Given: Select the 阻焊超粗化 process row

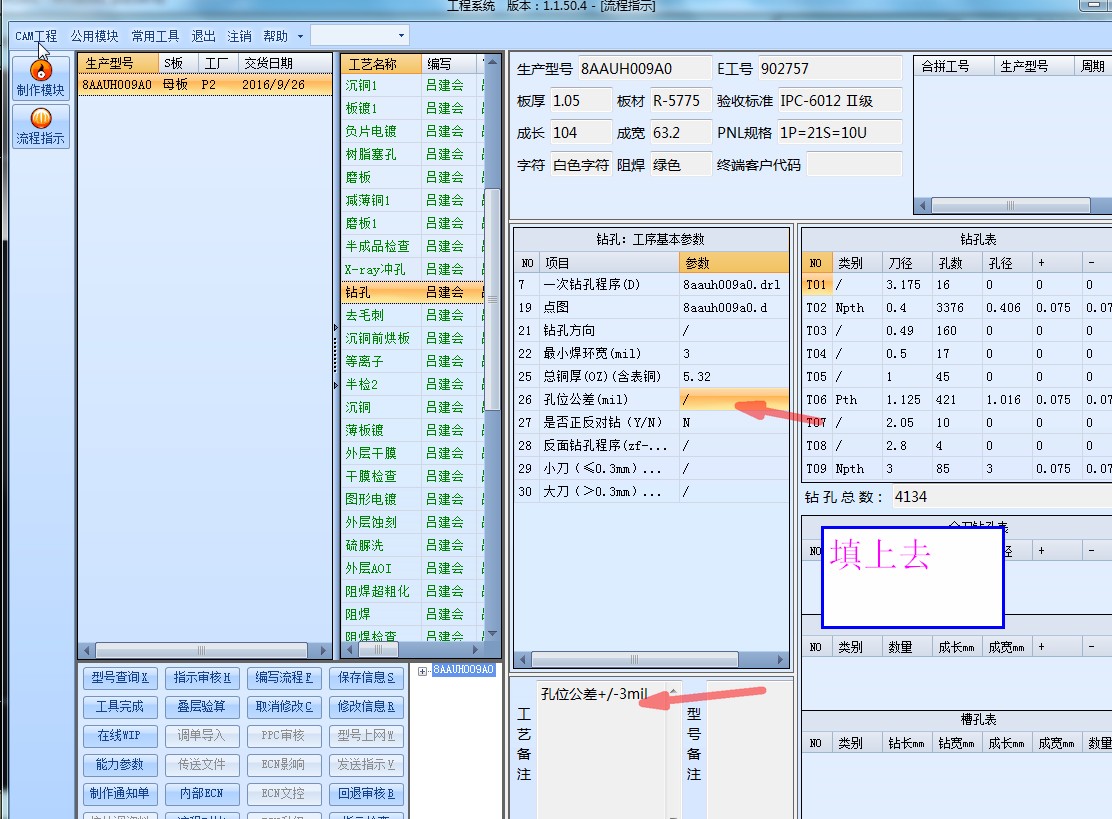Looking at the screenshot, I should pos(413,591).
